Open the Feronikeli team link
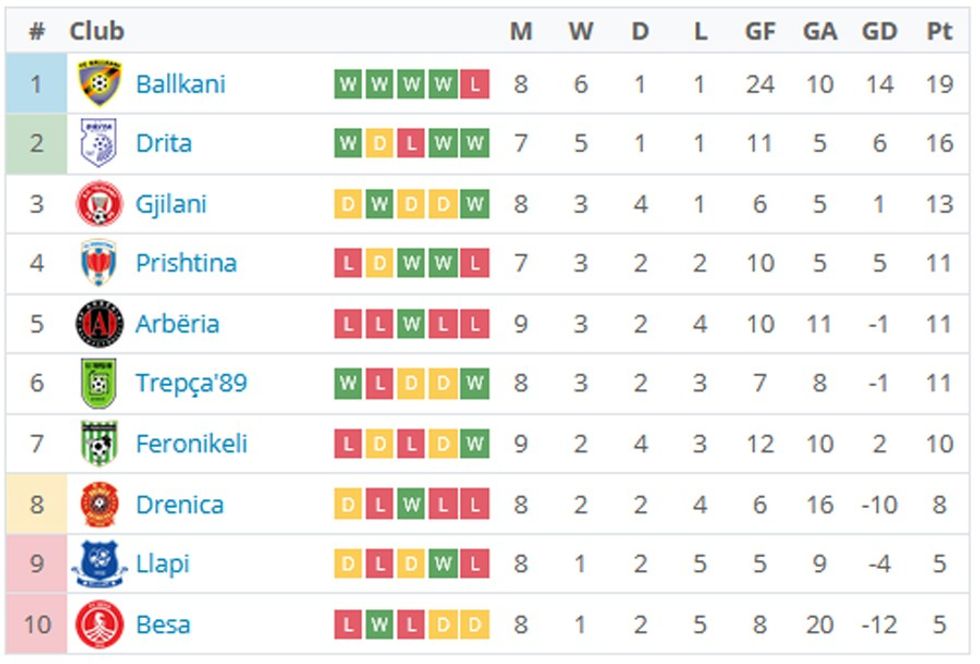Screen dimensions: 980x664 tap(191, 444)
